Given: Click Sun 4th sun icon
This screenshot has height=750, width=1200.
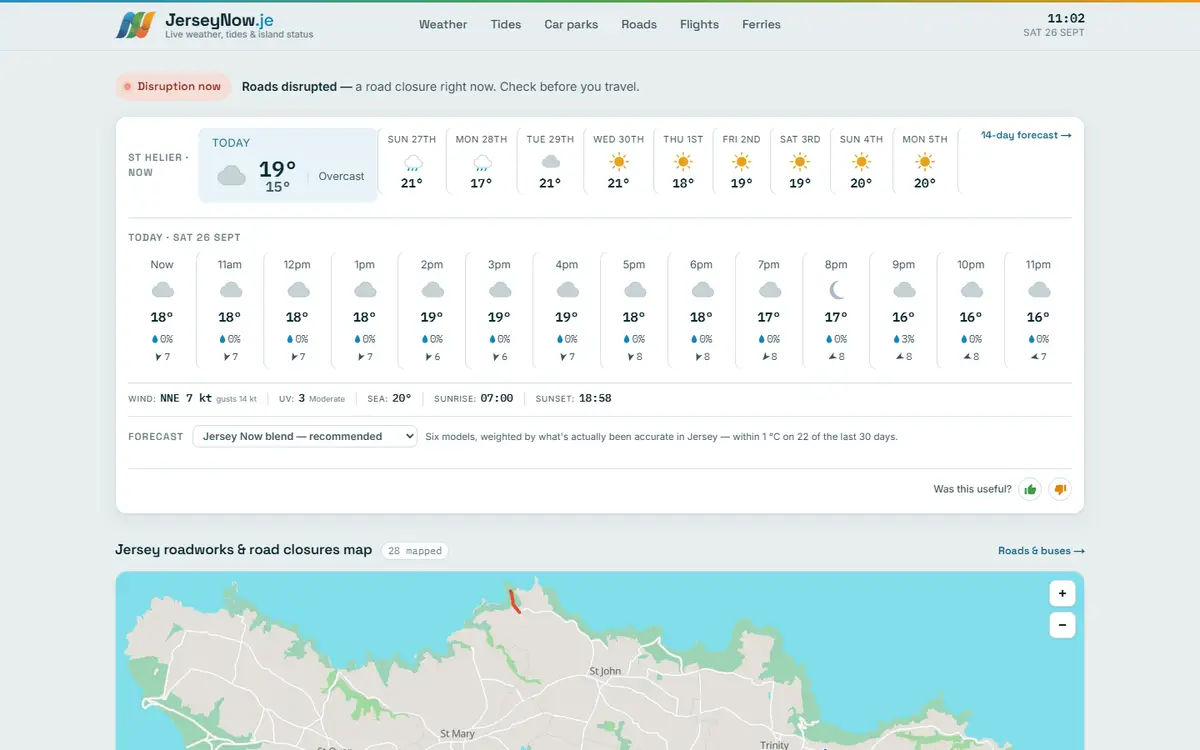Looking at the screenshot, I should coord(861,161).
